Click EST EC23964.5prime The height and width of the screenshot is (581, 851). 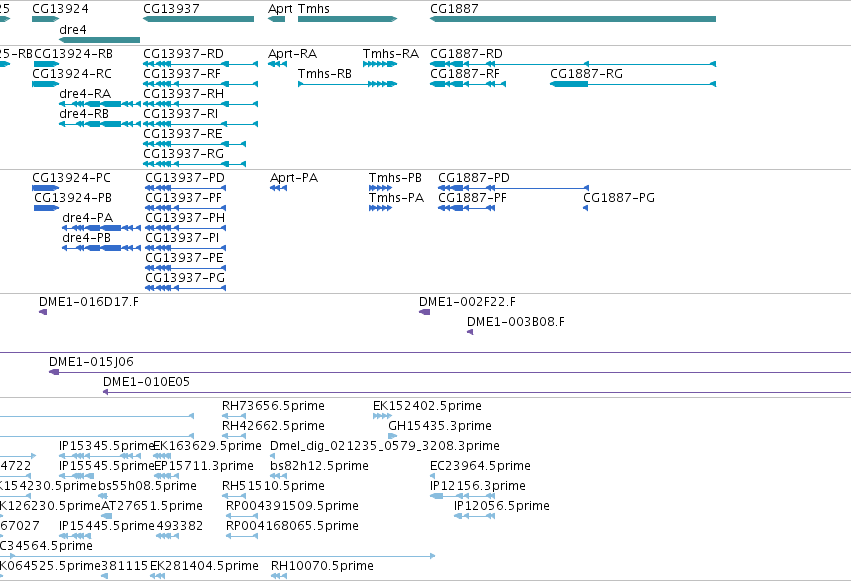[x=480, y=467]
